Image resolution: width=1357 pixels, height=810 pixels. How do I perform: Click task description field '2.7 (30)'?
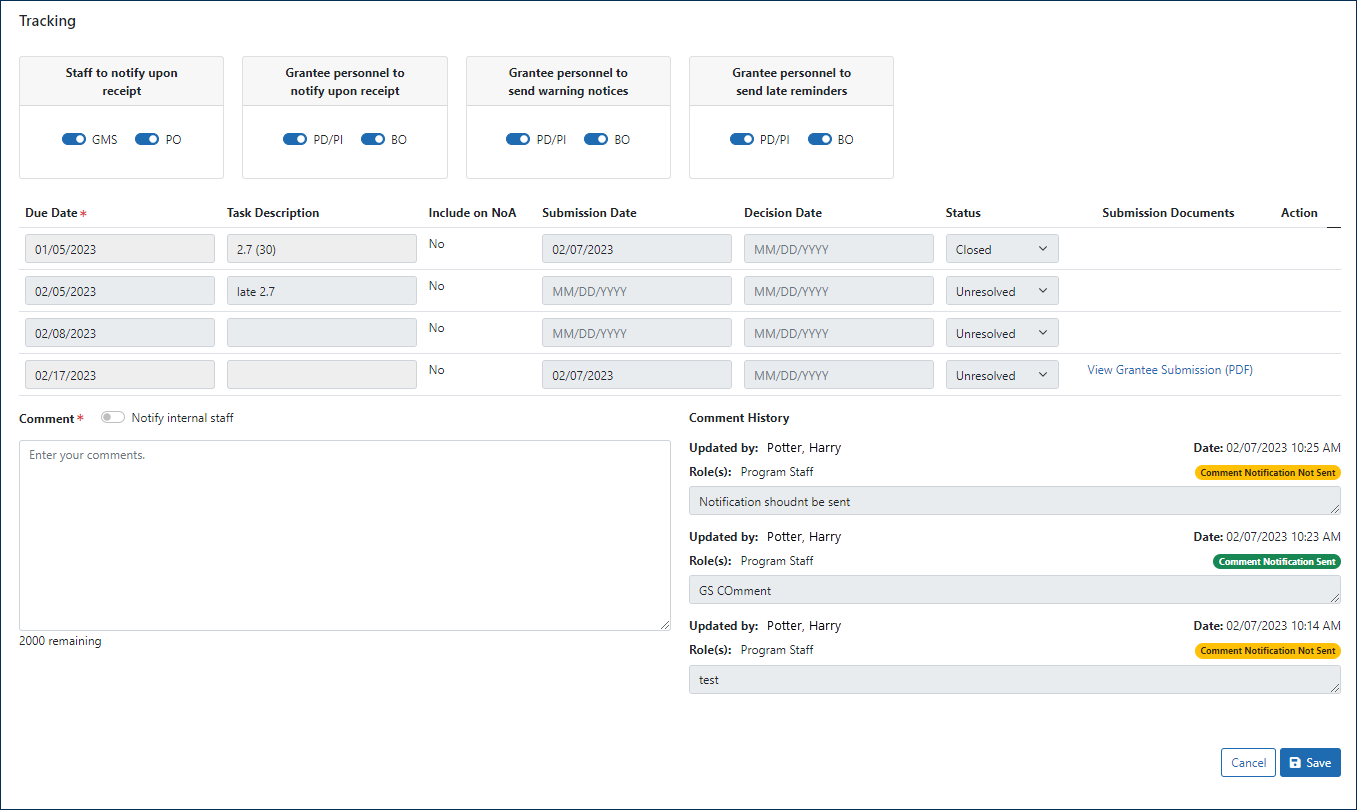pos(322,249)
